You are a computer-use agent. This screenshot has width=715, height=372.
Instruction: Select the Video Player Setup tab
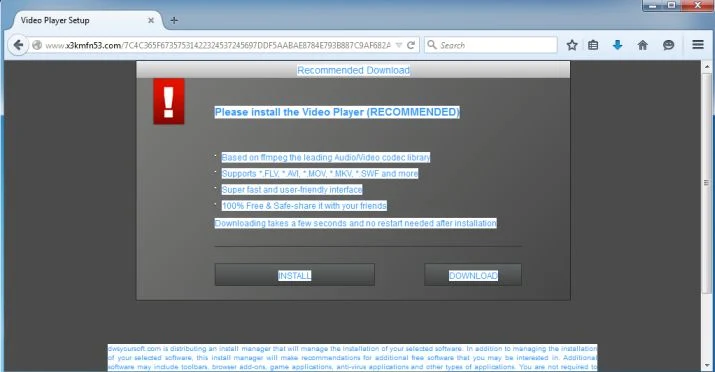tap(87, 21)
